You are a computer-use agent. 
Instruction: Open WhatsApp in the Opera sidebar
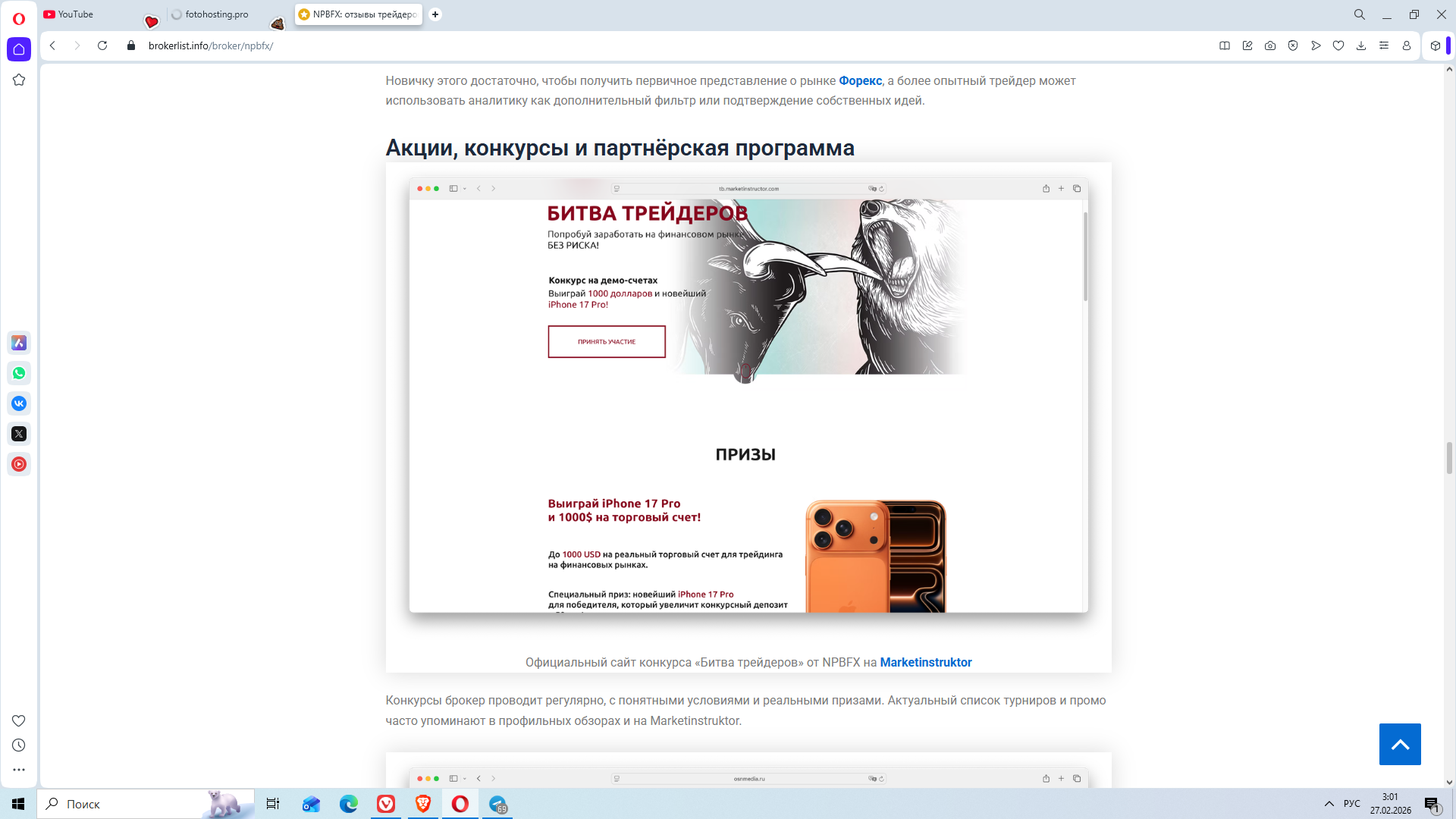[19, 373]
